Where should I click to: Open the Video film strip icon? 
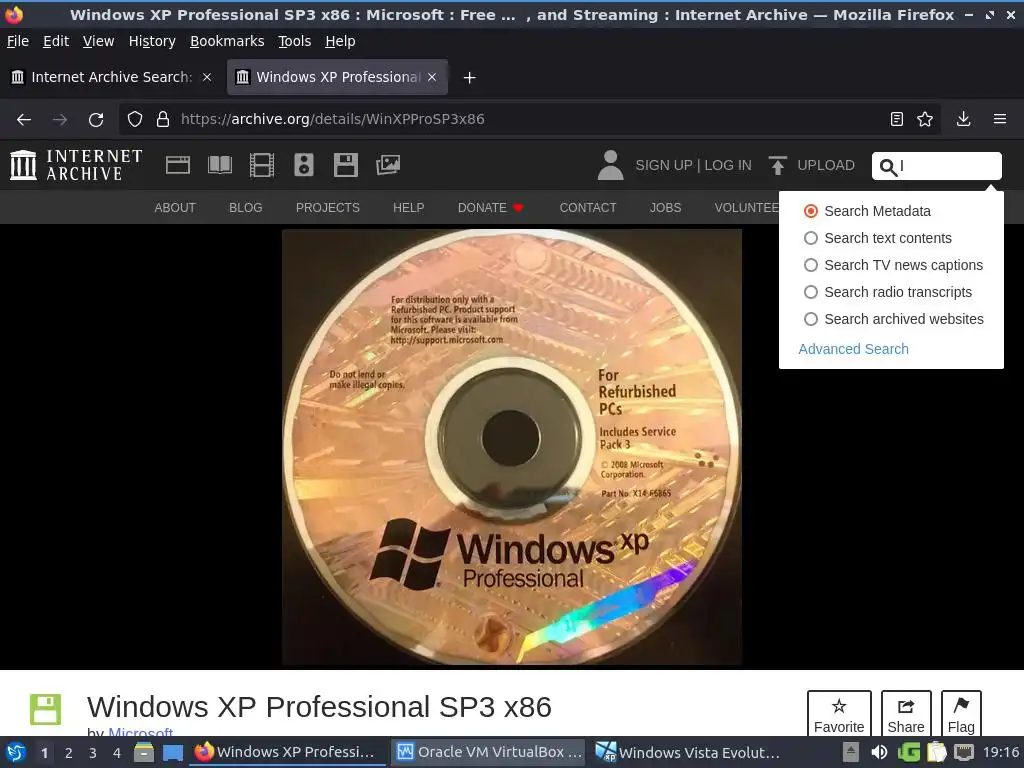coord(262,165)
